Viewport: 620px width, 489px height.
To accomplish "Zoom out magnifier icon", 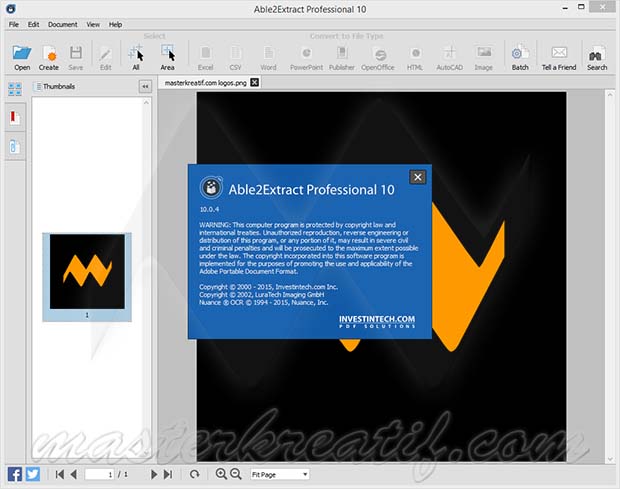I will pyautogui.click(x=236, y=474).
